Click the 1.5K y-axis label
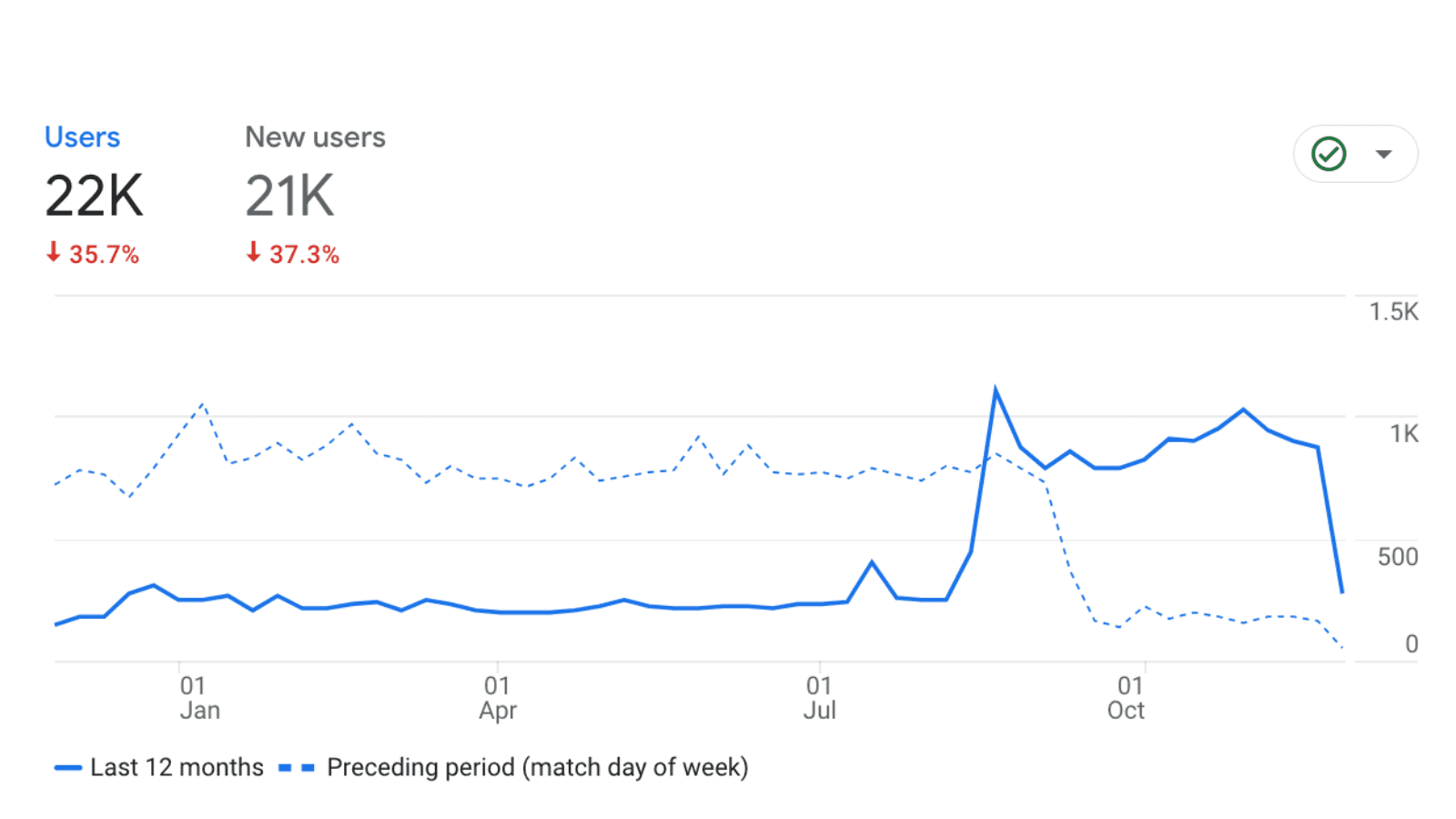The width and height of the screenshot is (1456, 819). (x=1393, y=312)
